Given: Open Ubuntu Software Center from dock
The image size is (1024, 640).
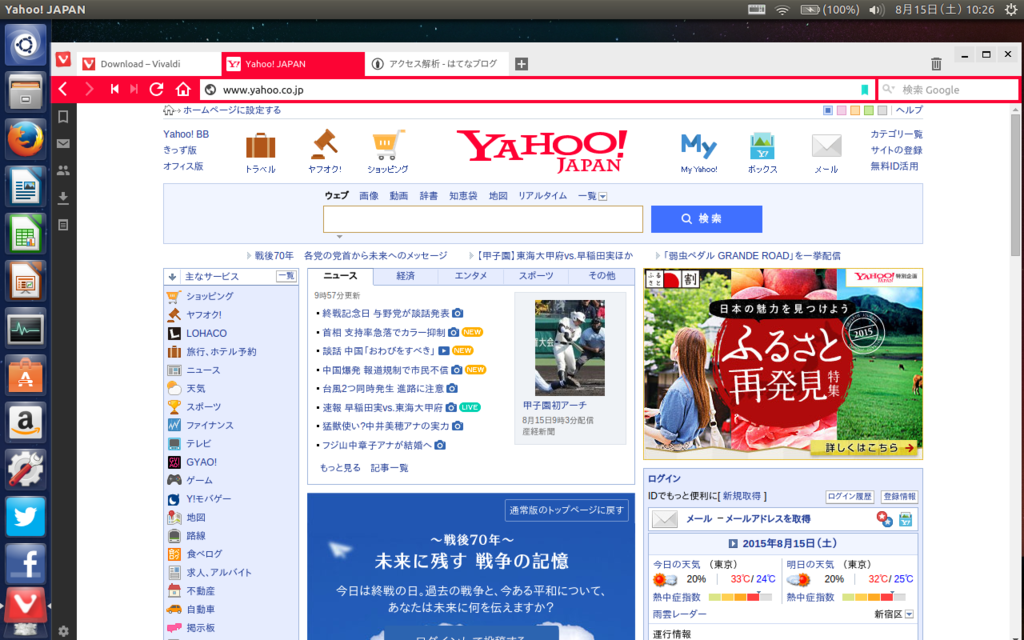Looking at the screenshot, I should coord(26,375).
